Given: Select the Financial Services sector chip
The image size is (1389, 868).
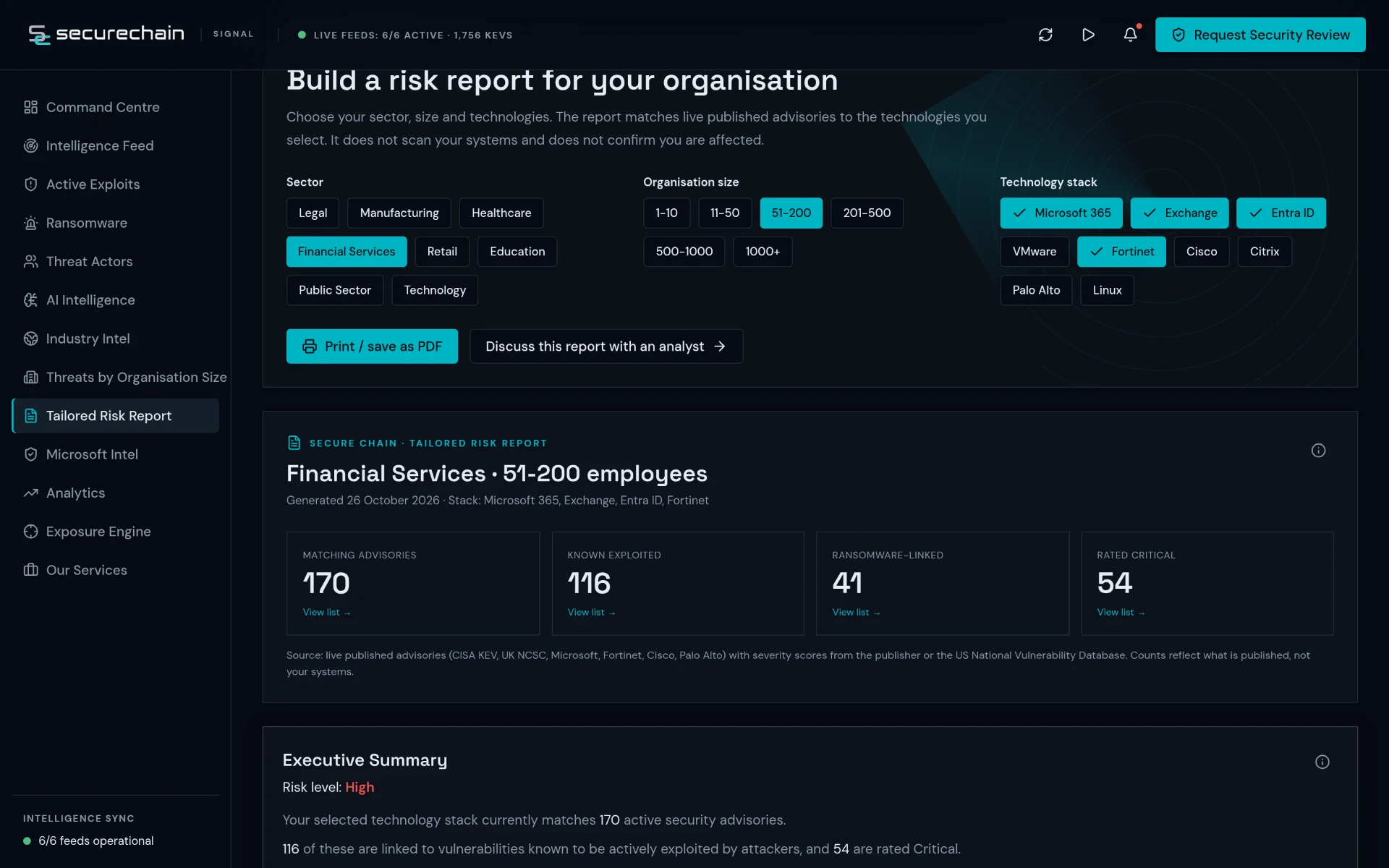Looking at the screenshot, I should pyautogui.click(x=347, y=252).
